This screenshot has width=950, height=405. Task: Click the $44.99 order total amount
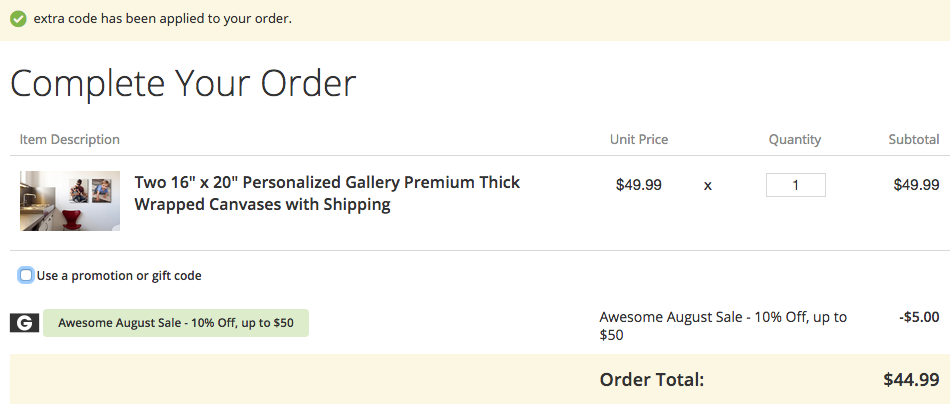point(911,380)
